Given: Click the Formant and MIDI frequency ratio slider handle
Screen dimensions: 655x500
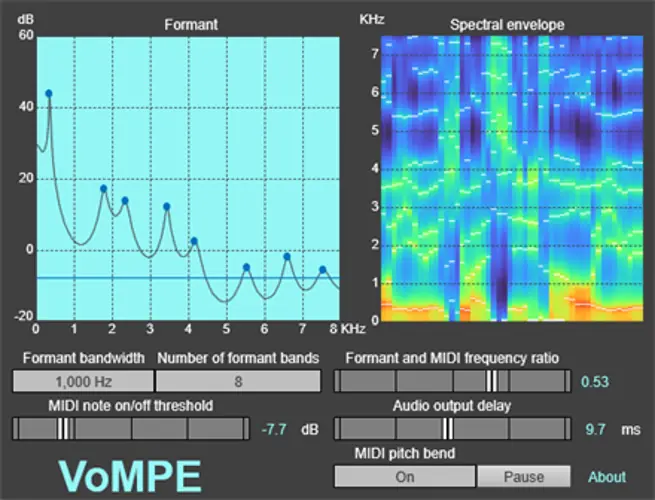Looking at the screenshot, I should tap(491, 381).
